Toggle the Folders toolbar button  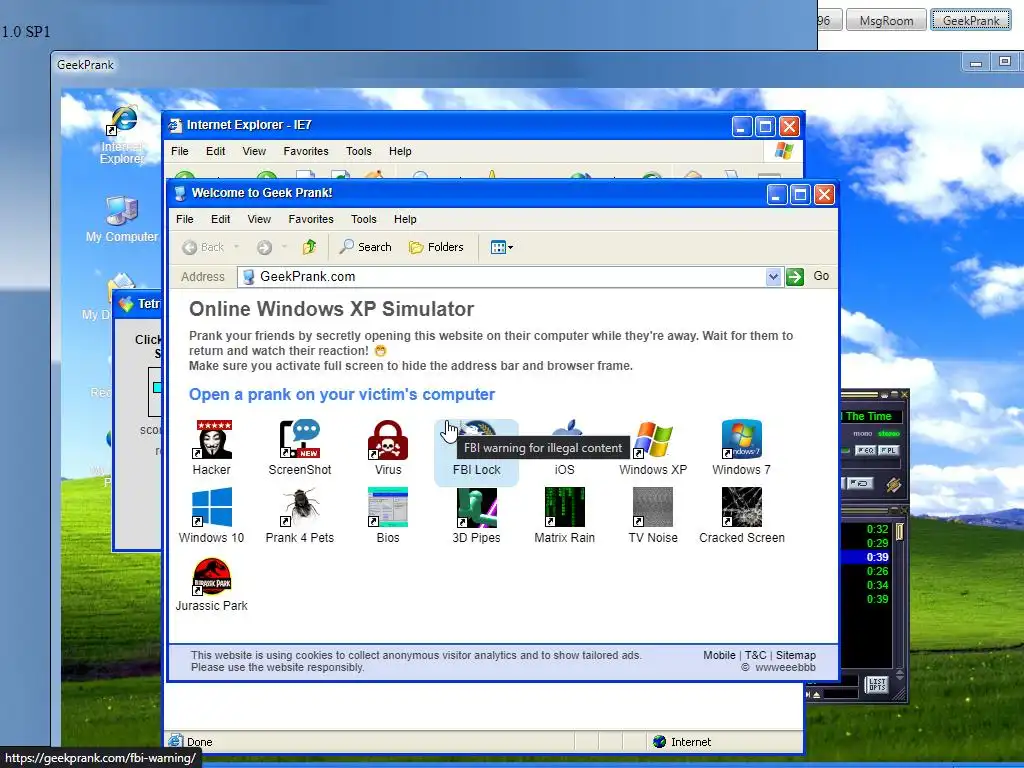coord(436,247)
